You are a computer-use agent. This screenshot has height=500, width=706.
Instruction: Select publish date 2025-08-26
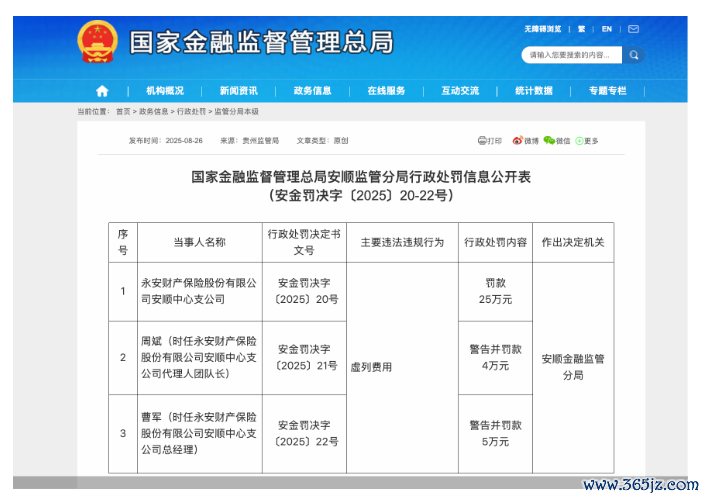(x=184, y=141)
